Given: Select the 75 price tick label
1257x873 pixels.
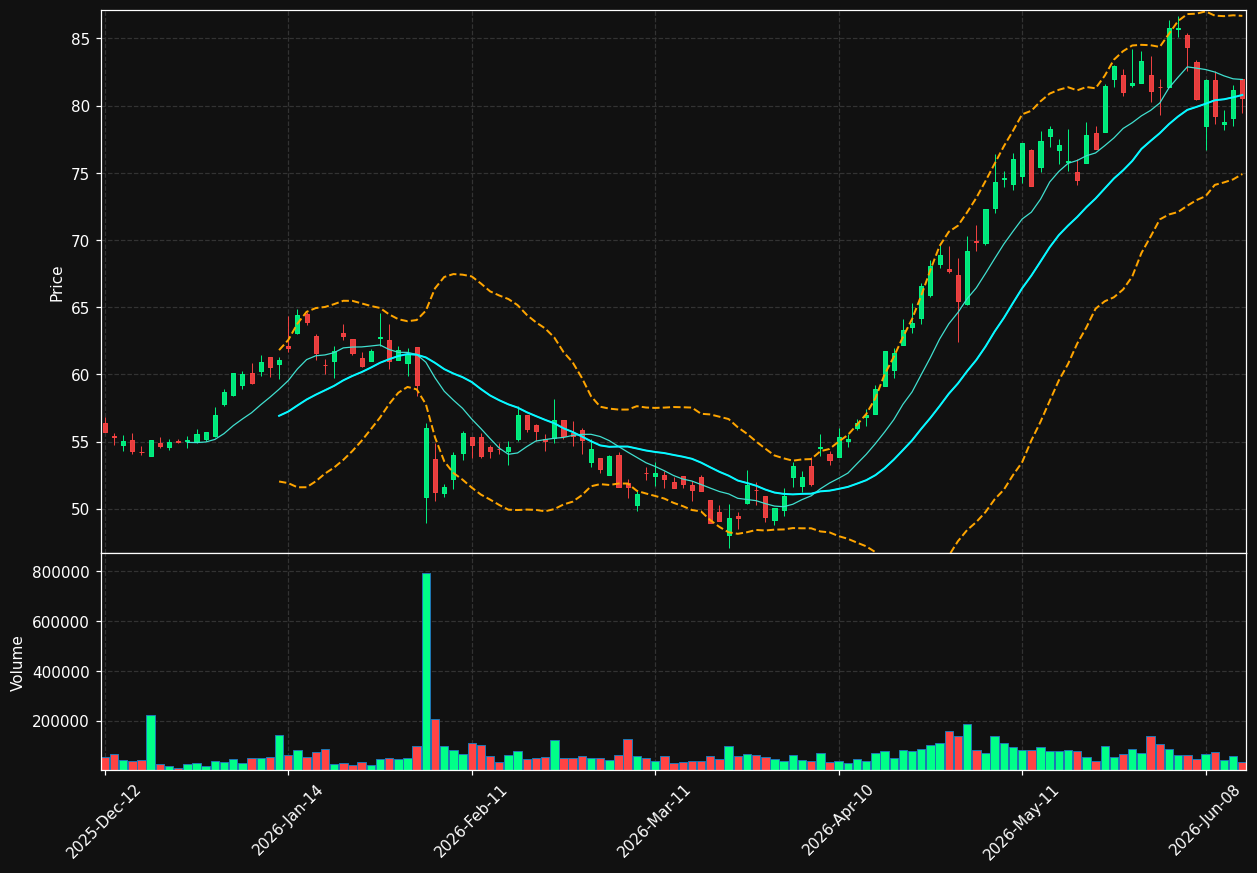Looking at the screenshot, I should (x=83, y=174).
